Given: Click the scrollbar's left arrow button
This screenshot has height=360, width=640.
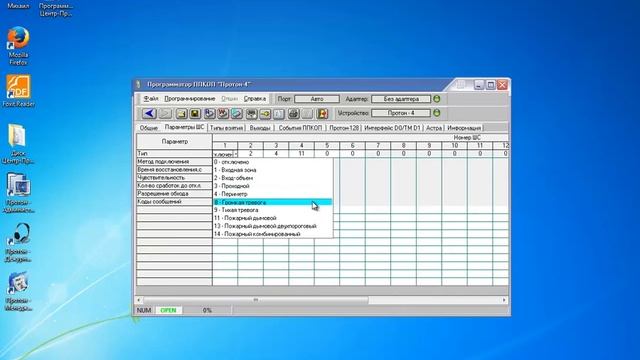Looking at the screenshot, I should coord(139,300).
